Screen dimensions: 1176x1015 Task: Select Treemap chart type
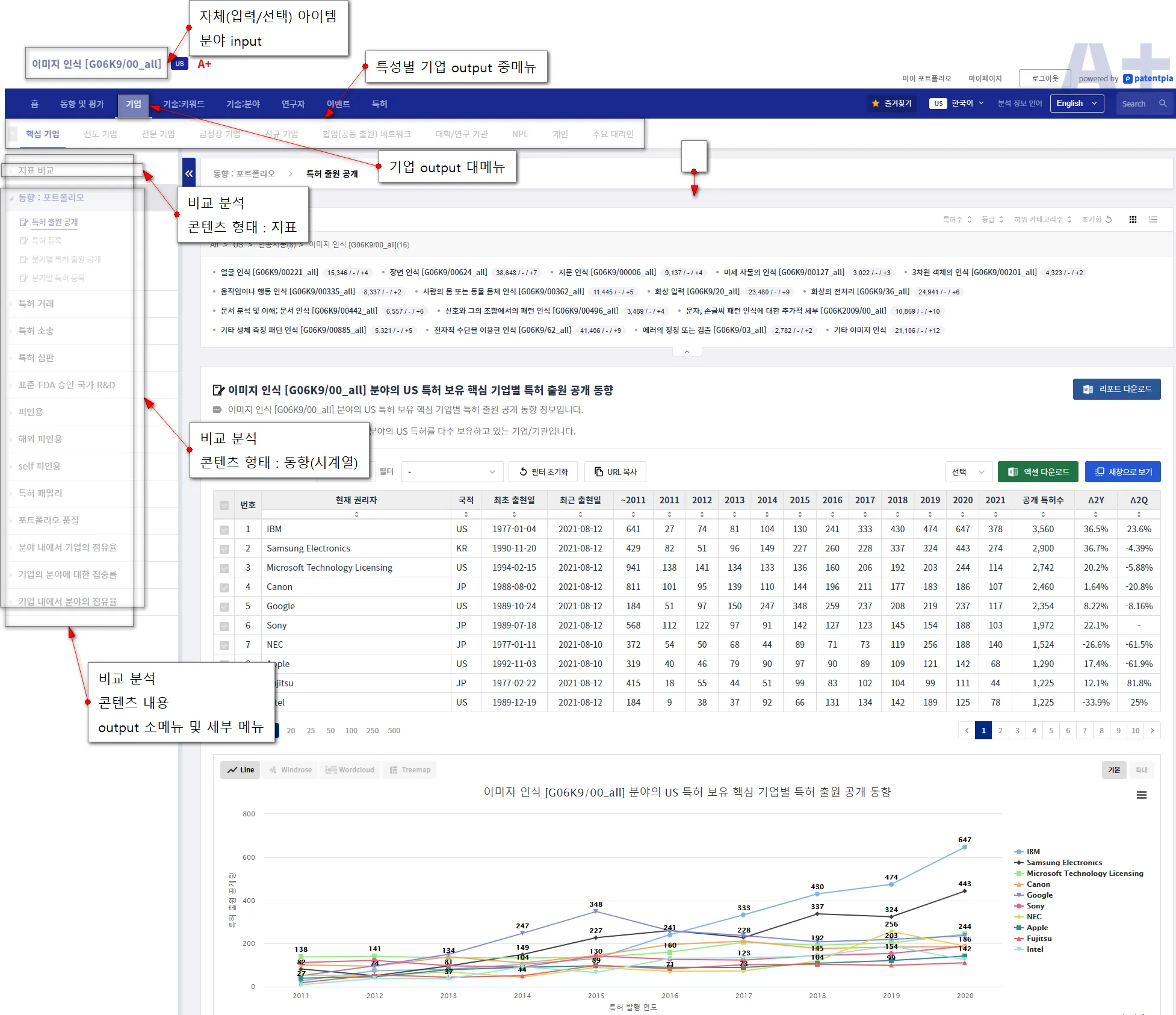(x=410, y=770)
